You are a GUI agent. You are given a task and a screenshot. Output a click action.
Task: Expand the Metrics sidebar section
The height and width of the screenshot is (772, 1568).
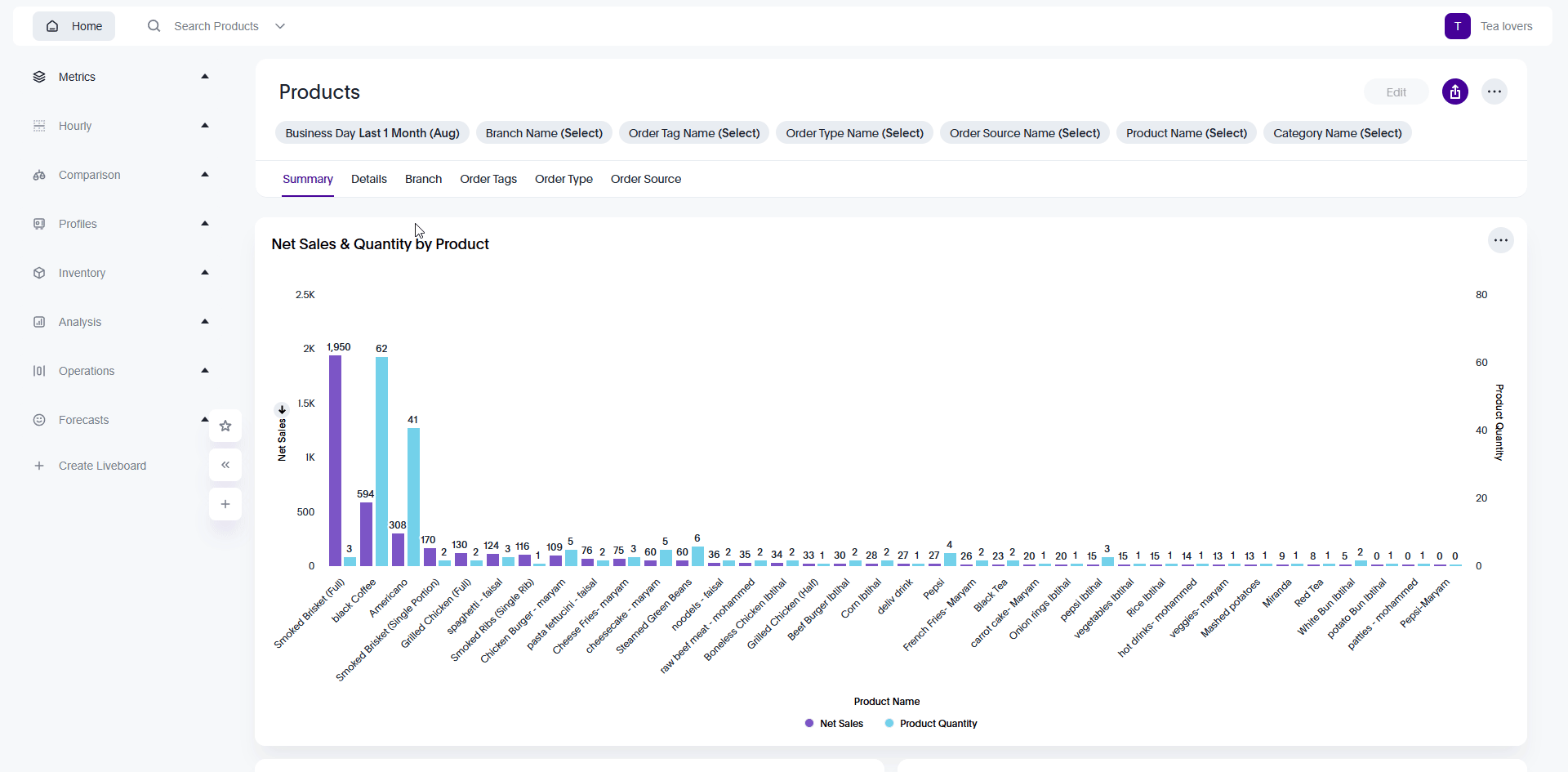point(205,77)
